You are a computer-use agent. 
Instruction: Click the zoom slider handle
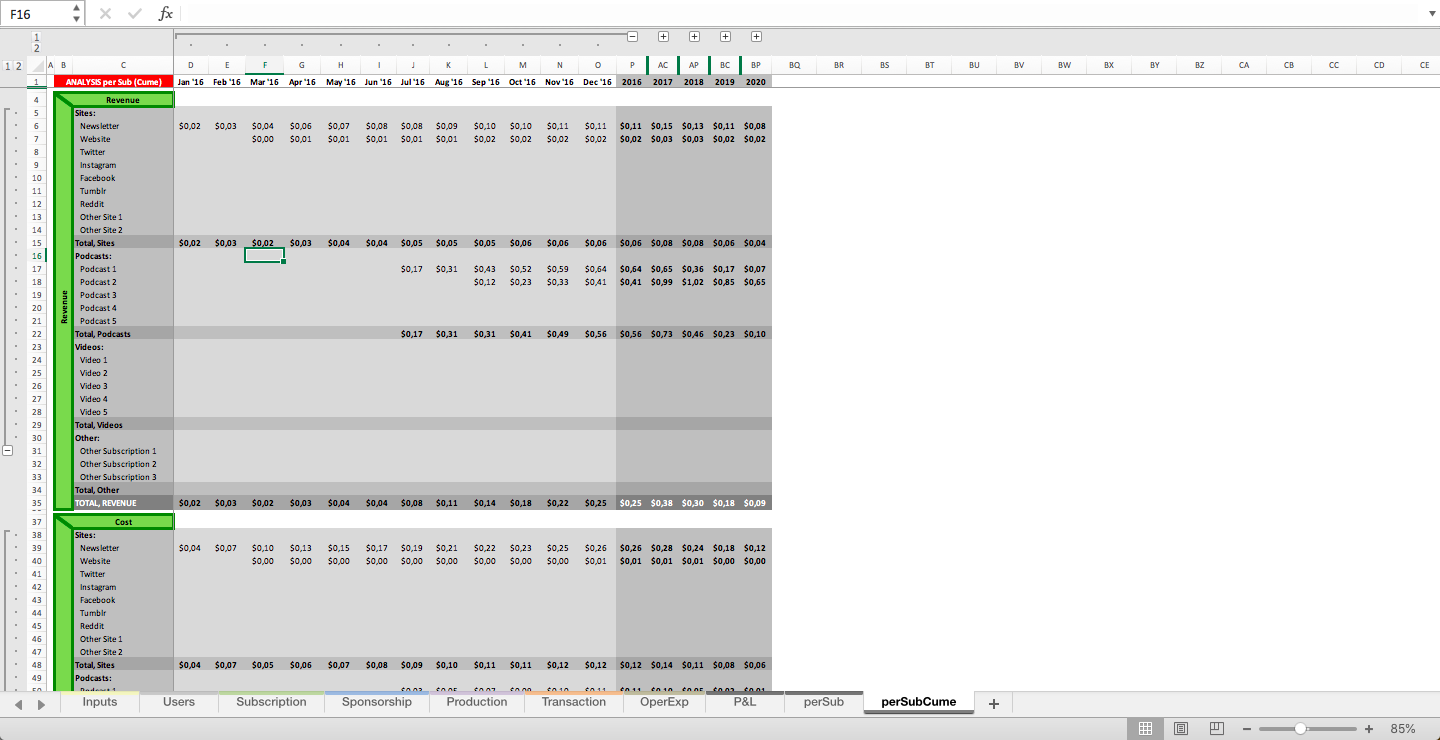[1300, 729]
